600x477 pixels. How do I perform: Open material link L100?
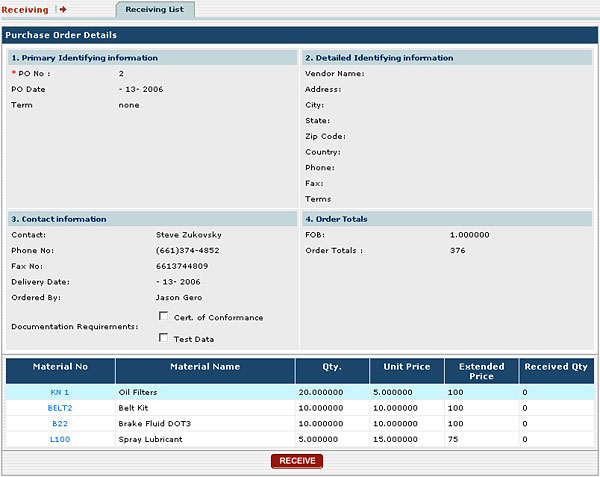tap(60, 439)
